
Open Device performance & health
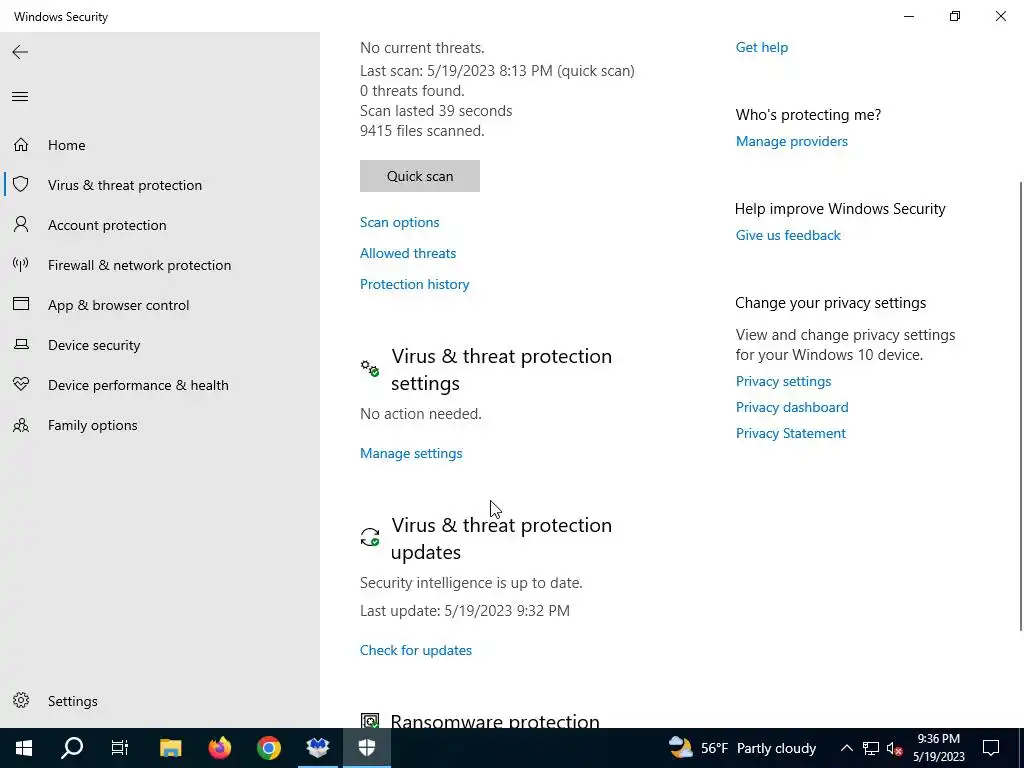pyautogui.click(x=138, y=385)
